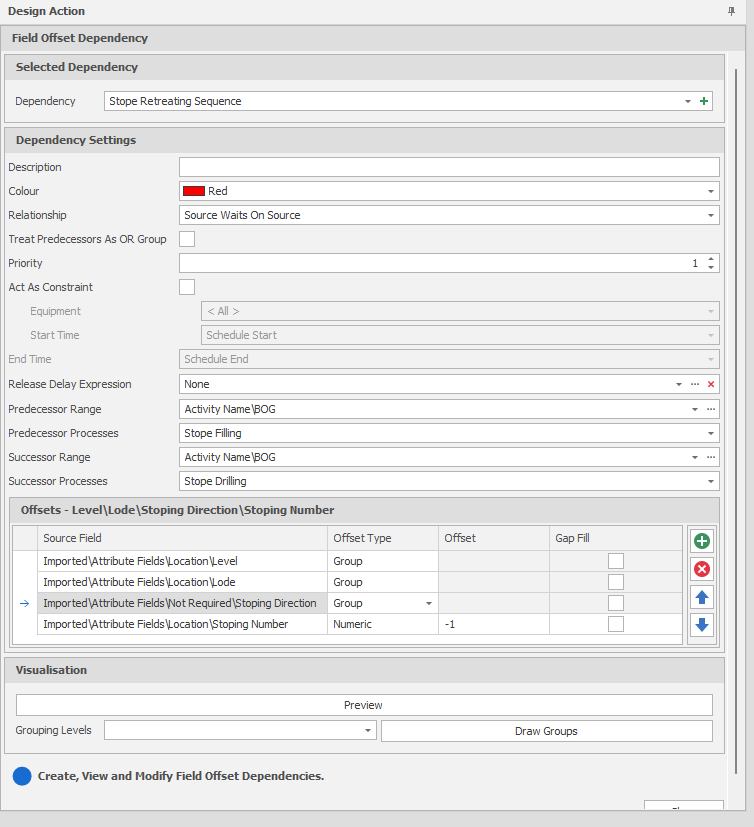
Task: Move offset row down with blue arrow
Action: pos(701,625)
